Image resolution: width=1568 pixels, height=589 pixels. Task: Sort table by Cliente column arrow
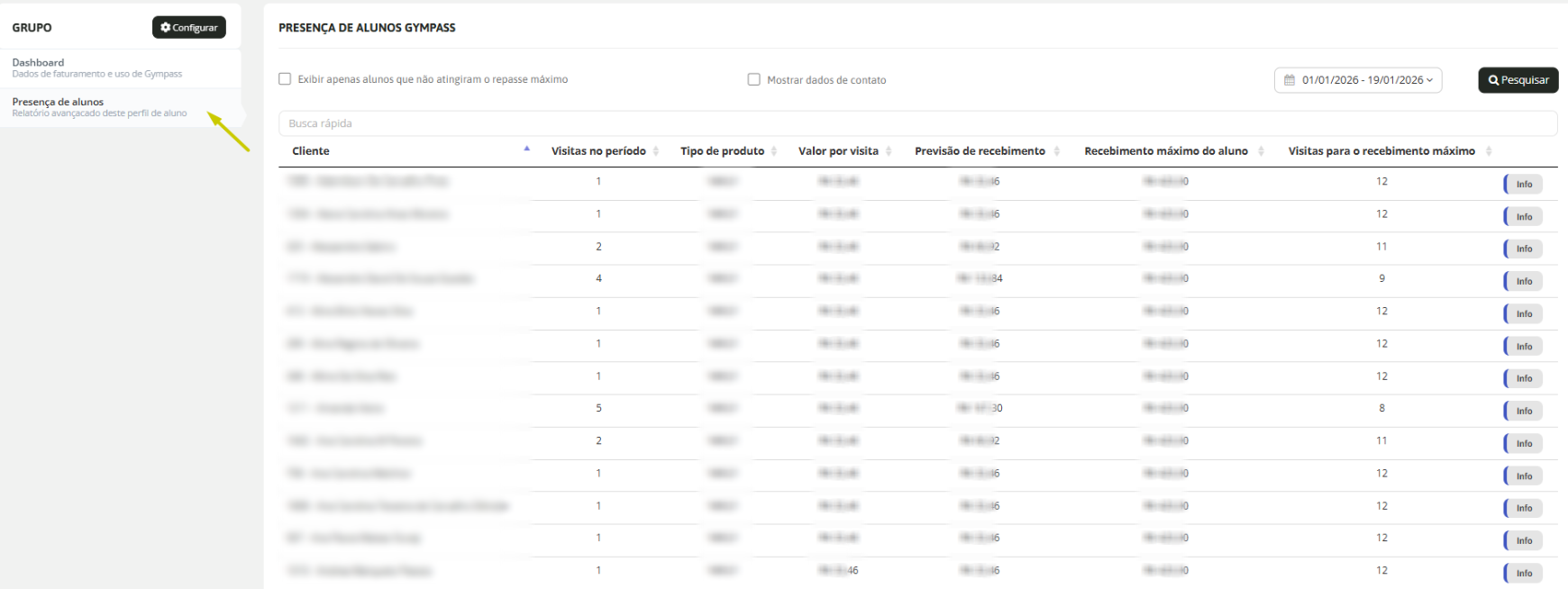tap(526, 150)
